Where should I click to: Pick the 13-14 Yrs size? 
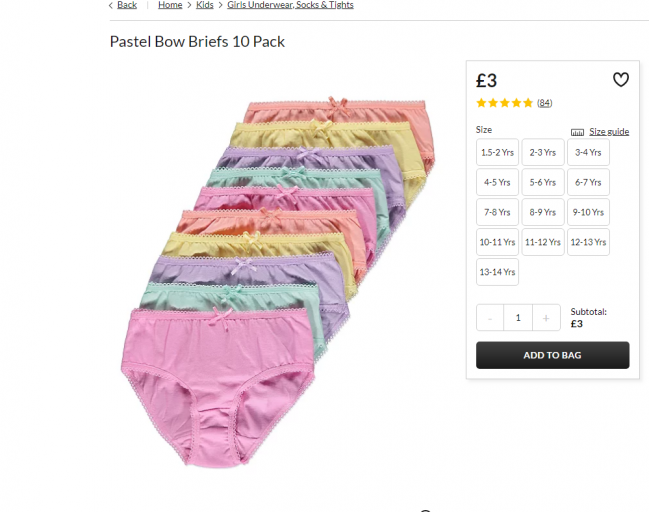[497, 272]
